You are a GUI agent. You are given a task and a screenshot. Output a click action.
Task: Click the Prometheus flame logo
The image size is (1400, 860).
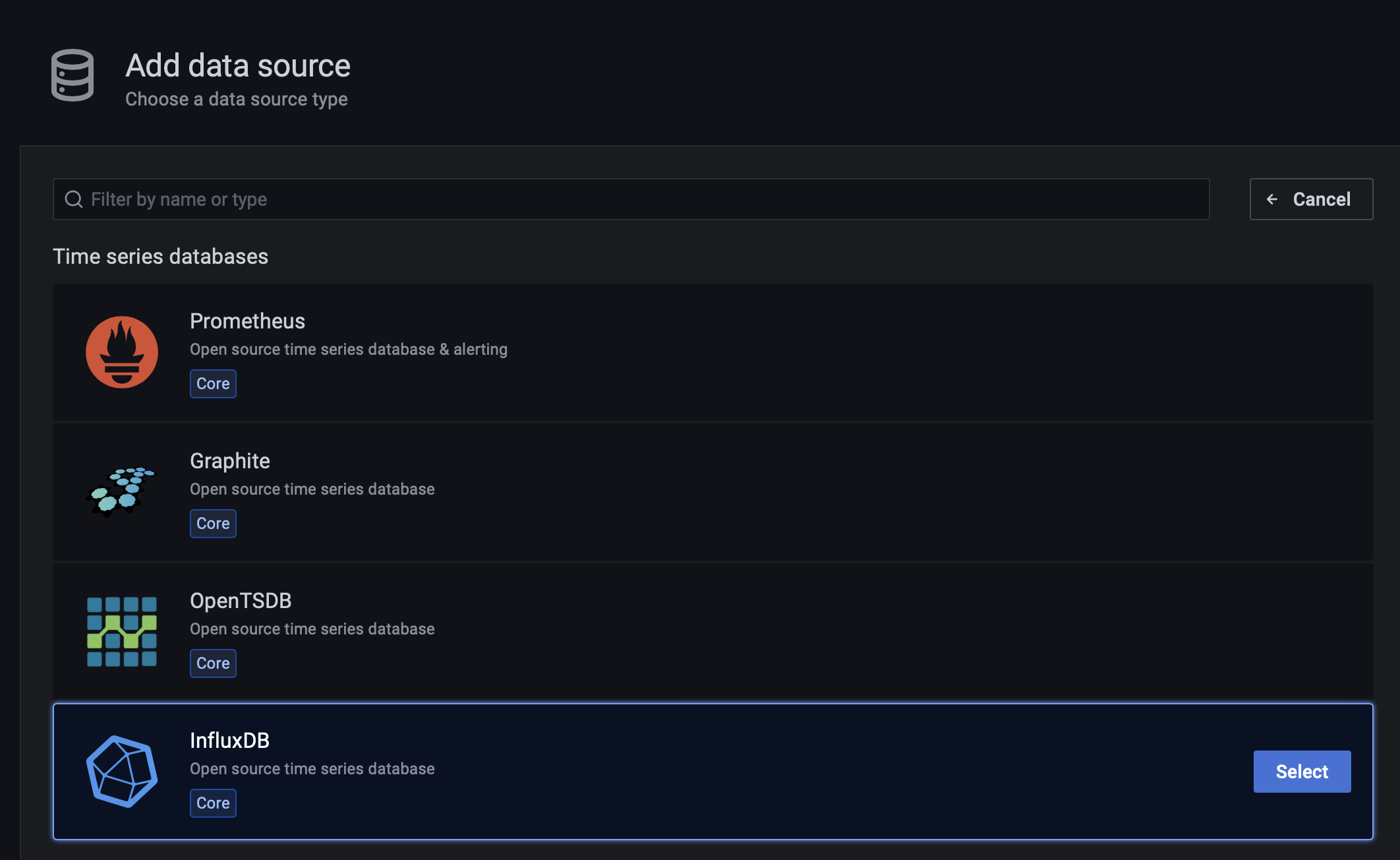point(122,352)
